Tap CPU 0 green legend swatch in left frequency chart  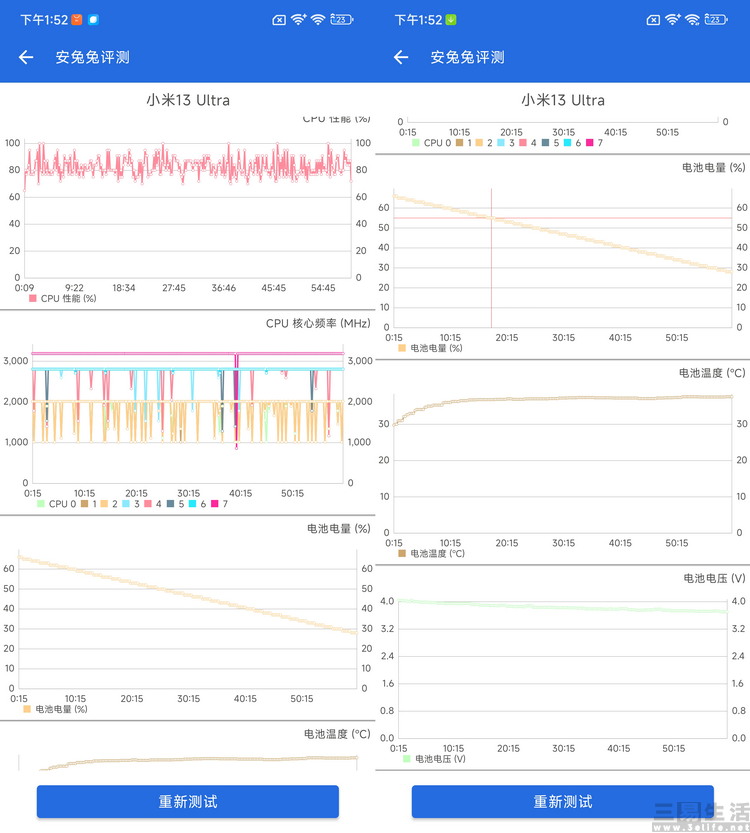[41, 504]
